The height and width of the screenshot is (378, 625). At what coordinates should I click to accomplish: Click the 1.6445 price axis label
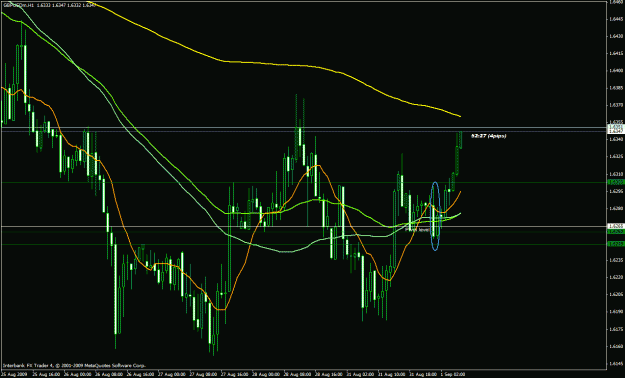click(x=616, y=19)
